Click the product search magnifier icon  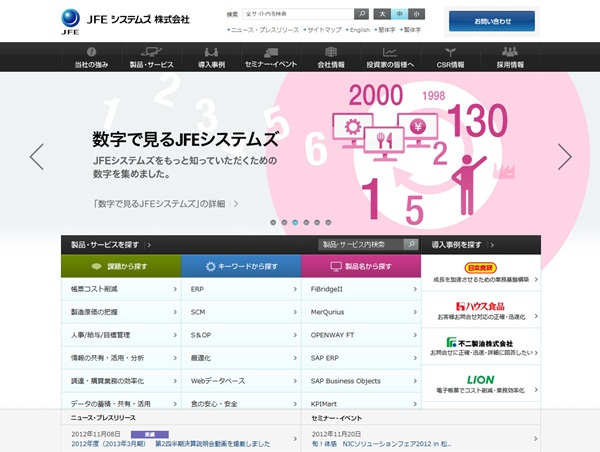pyautogui.click(x=411, y=244)
